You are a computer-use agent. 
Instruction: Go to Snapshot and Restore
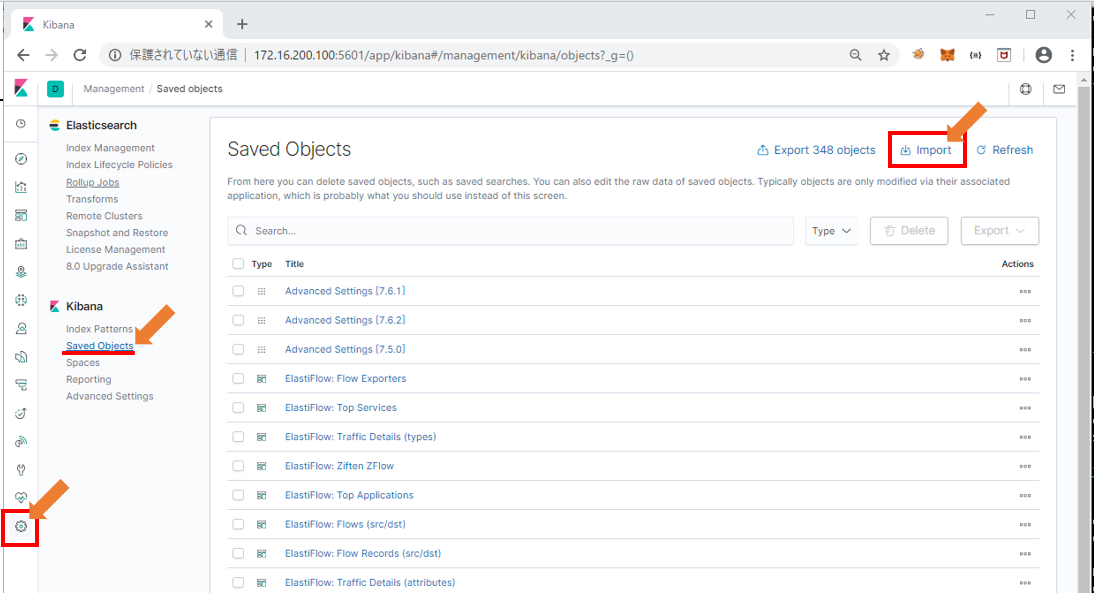[x=117, y=232]
